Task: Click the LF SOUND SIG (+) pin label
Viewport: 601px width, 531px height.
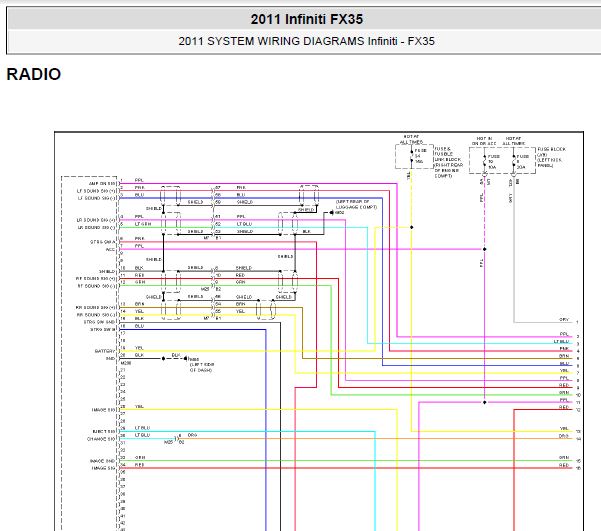Action: click(96, 191)
